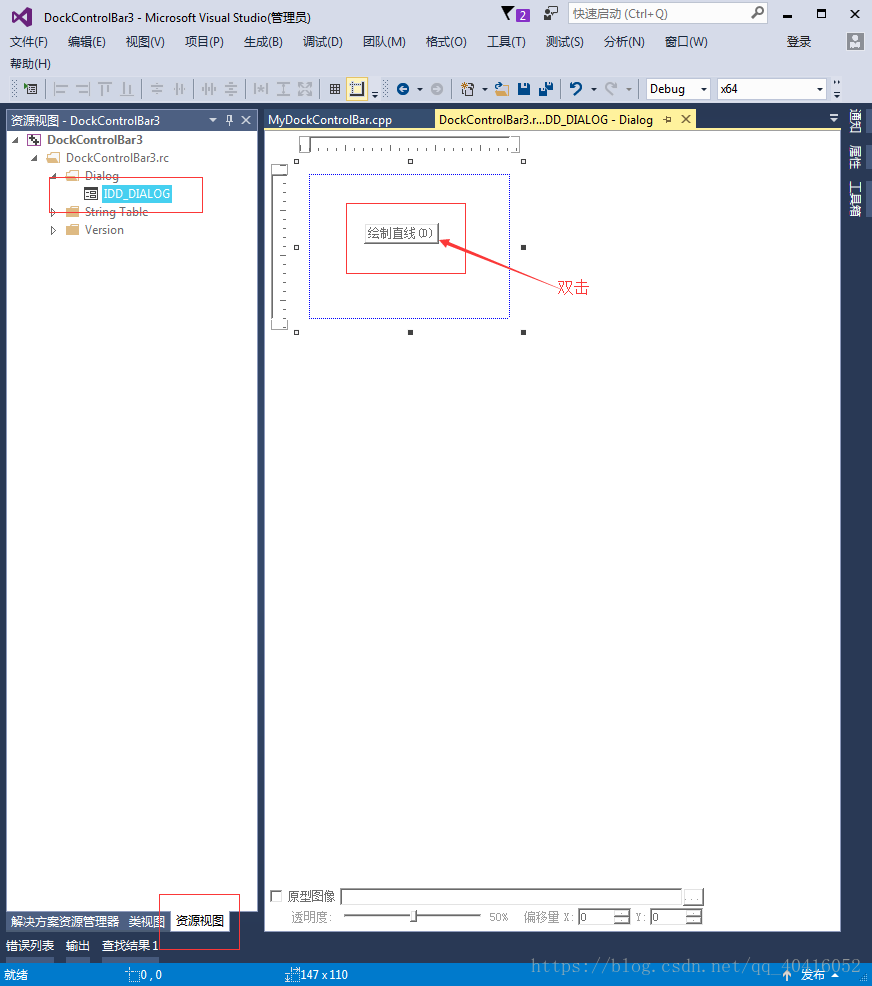Close the 资源视图 panel

[x=246, y=120]
